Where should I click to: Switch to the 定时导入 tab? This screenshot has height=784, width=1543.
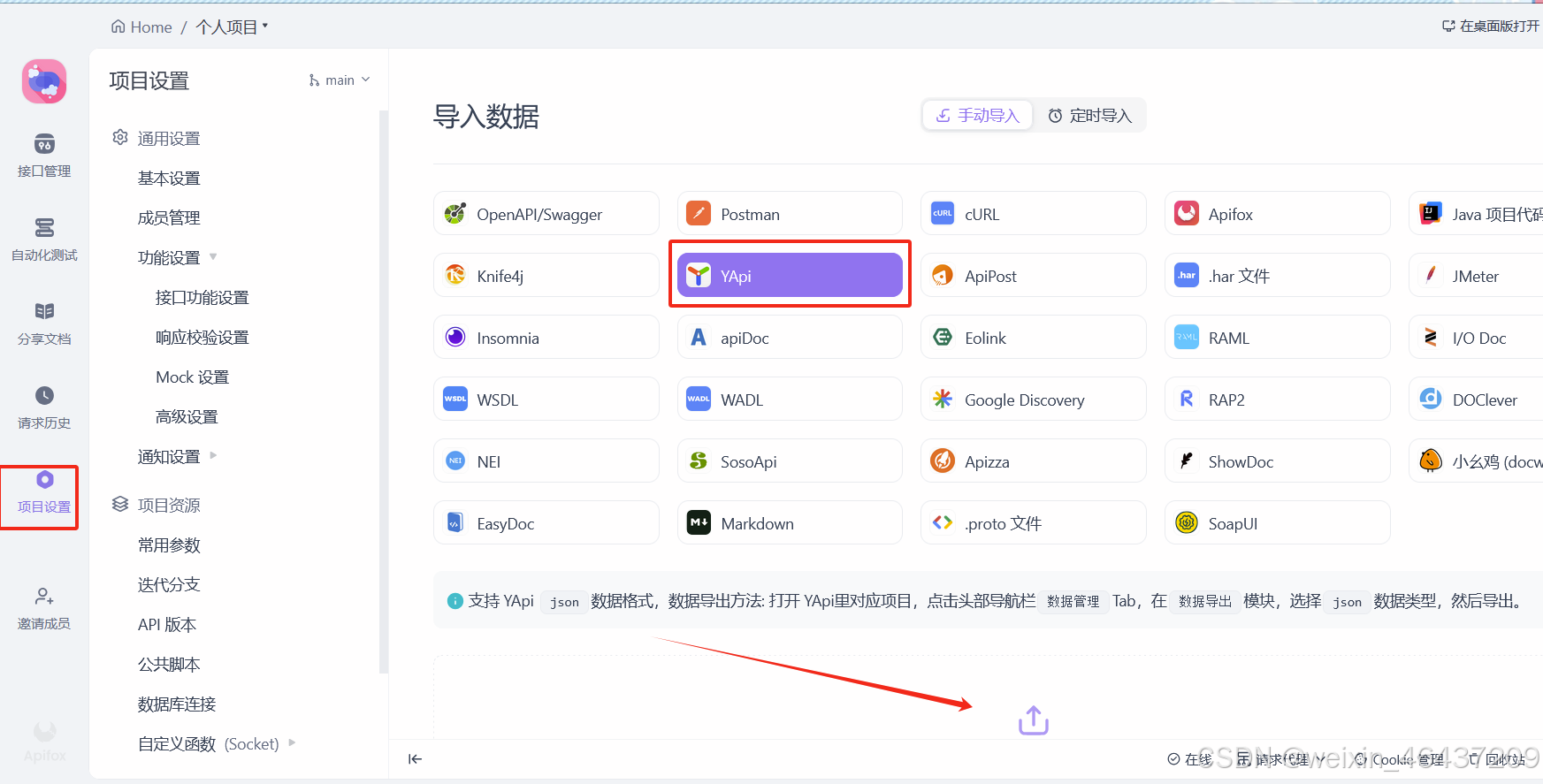pyautogui.click(x=1089, y=115)
